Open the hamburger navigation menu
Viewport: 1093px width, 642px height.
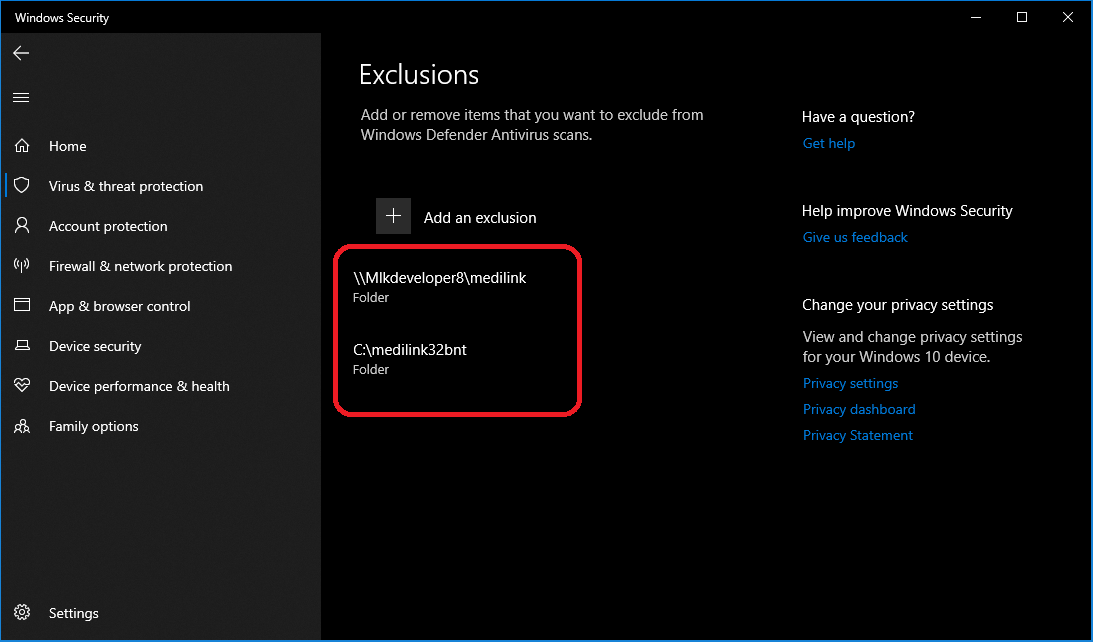(x=21, y=98)
